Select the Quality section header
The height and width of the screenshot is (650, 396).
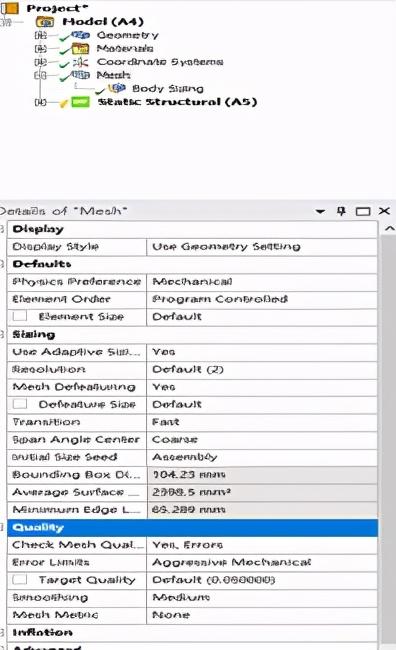(x=192, y=527)
